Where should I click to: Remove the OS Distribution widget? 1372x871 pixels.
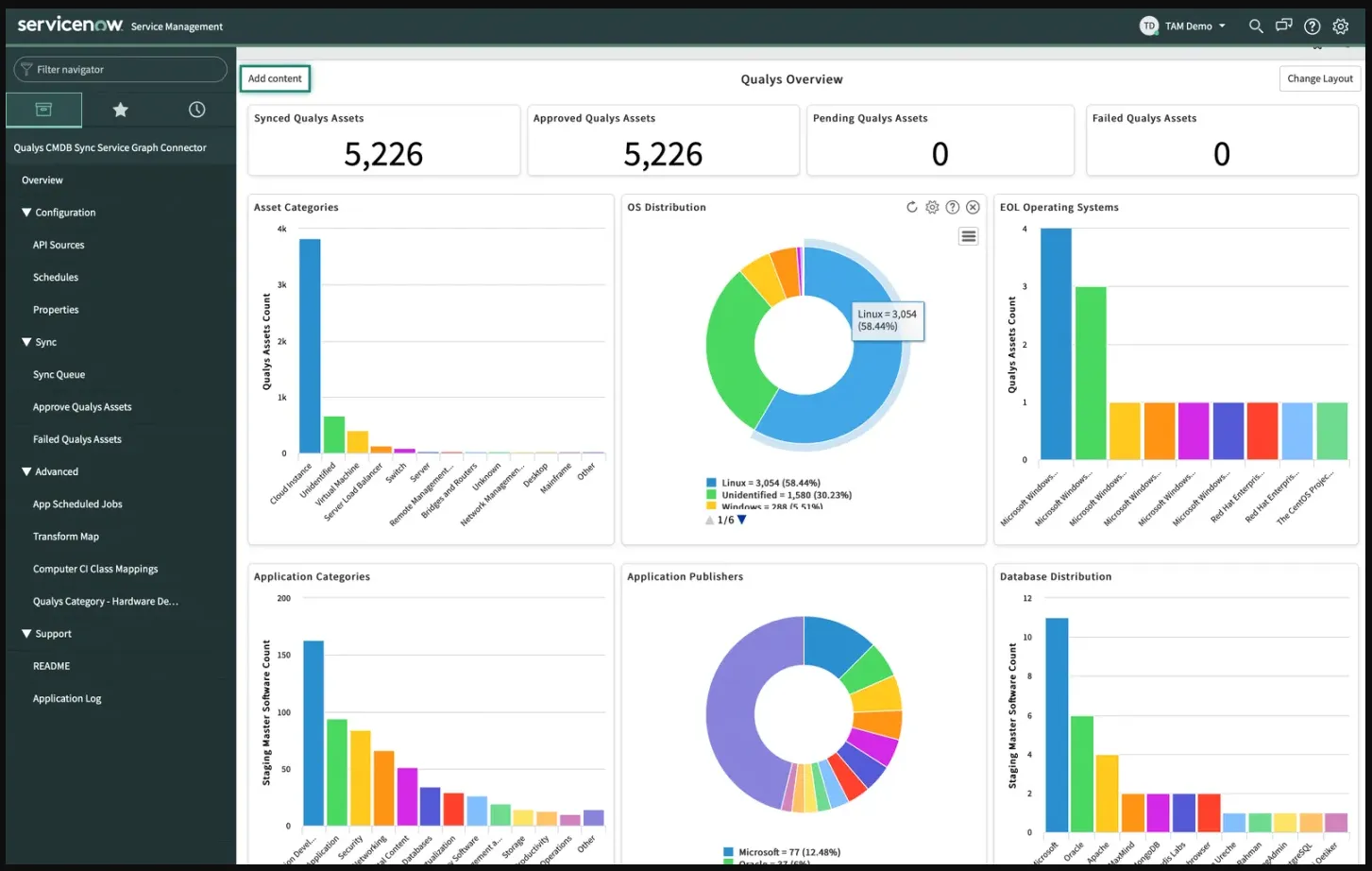click(x=973, y=207)
